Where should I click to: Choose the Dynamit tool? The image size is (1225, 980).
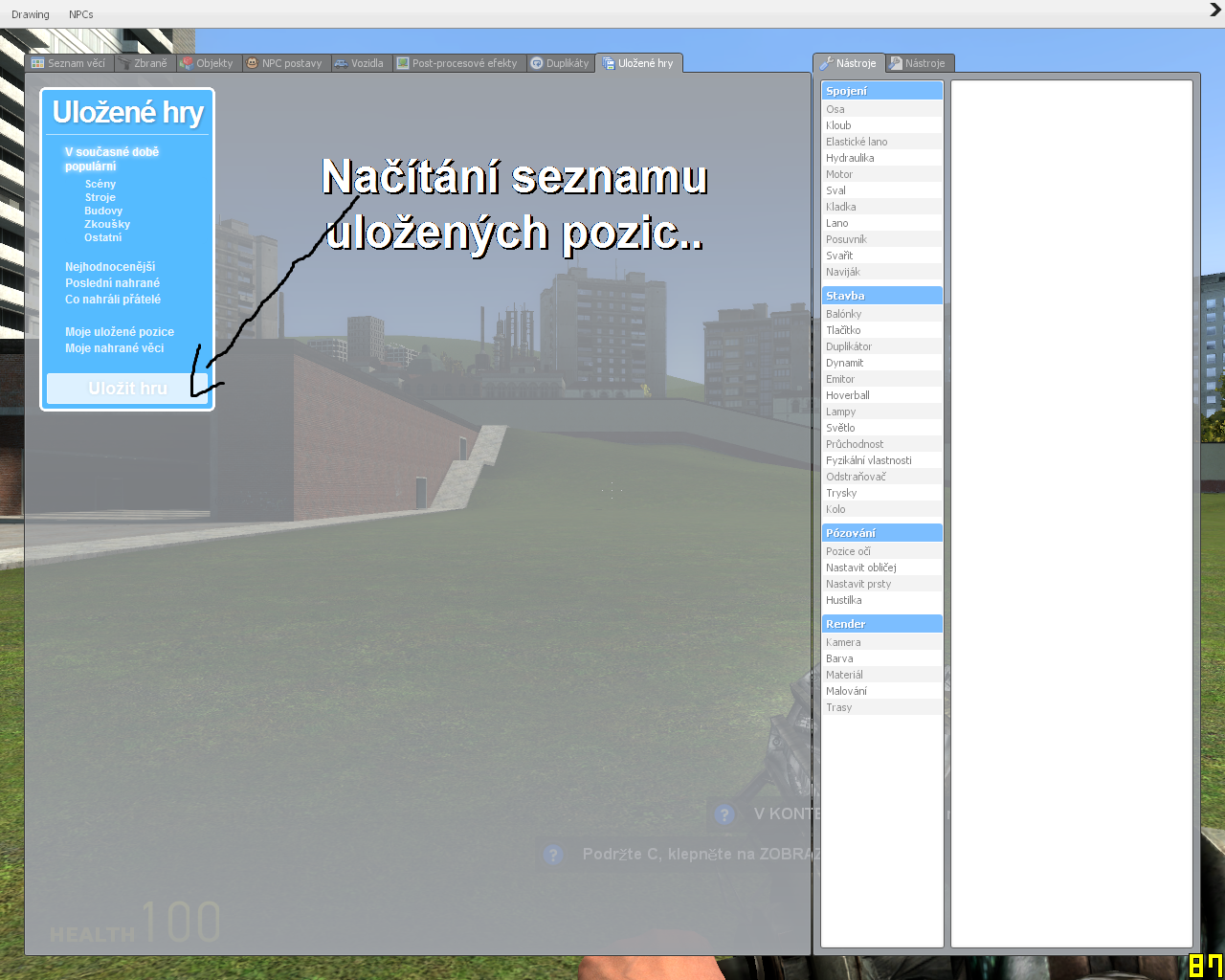tap(882, 363)
